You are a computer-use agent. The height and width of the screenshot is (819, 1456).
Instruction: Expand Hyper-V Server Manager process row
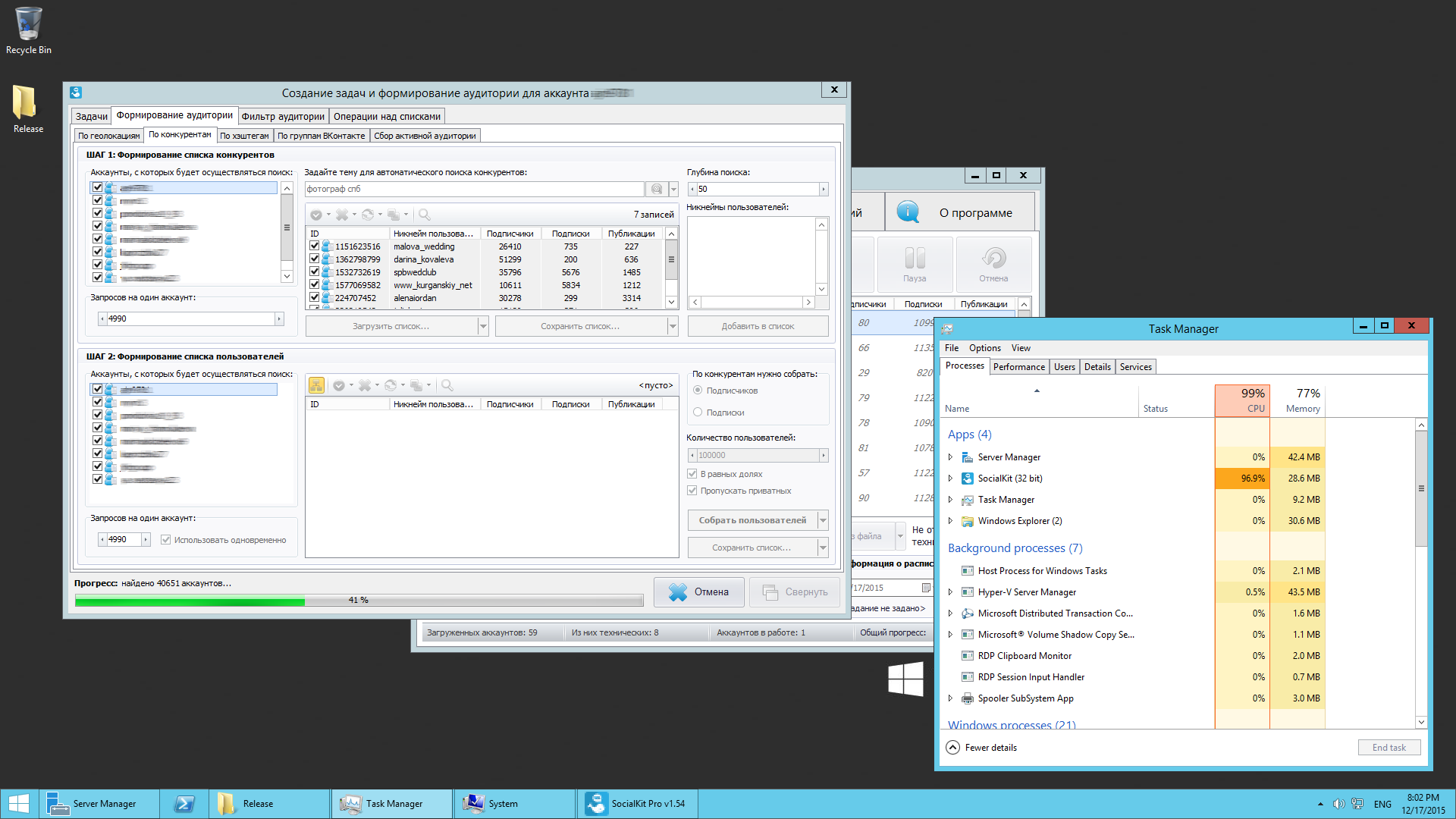(x=950, y=592)
